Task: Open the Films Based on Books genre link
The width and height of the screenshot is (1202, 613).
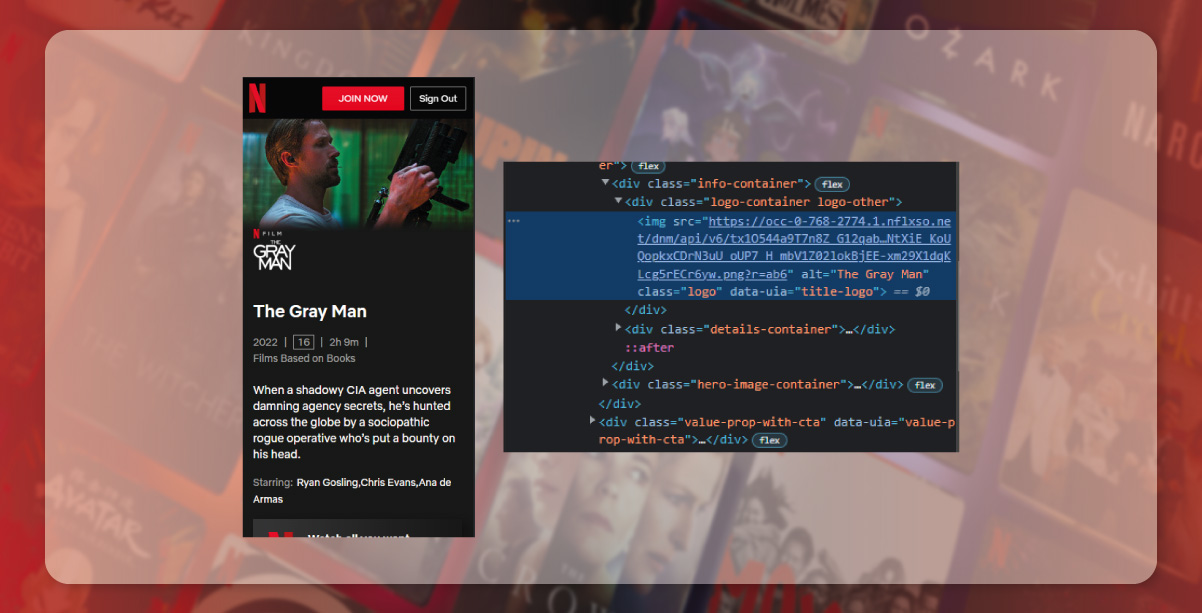Action: [304, 358]
